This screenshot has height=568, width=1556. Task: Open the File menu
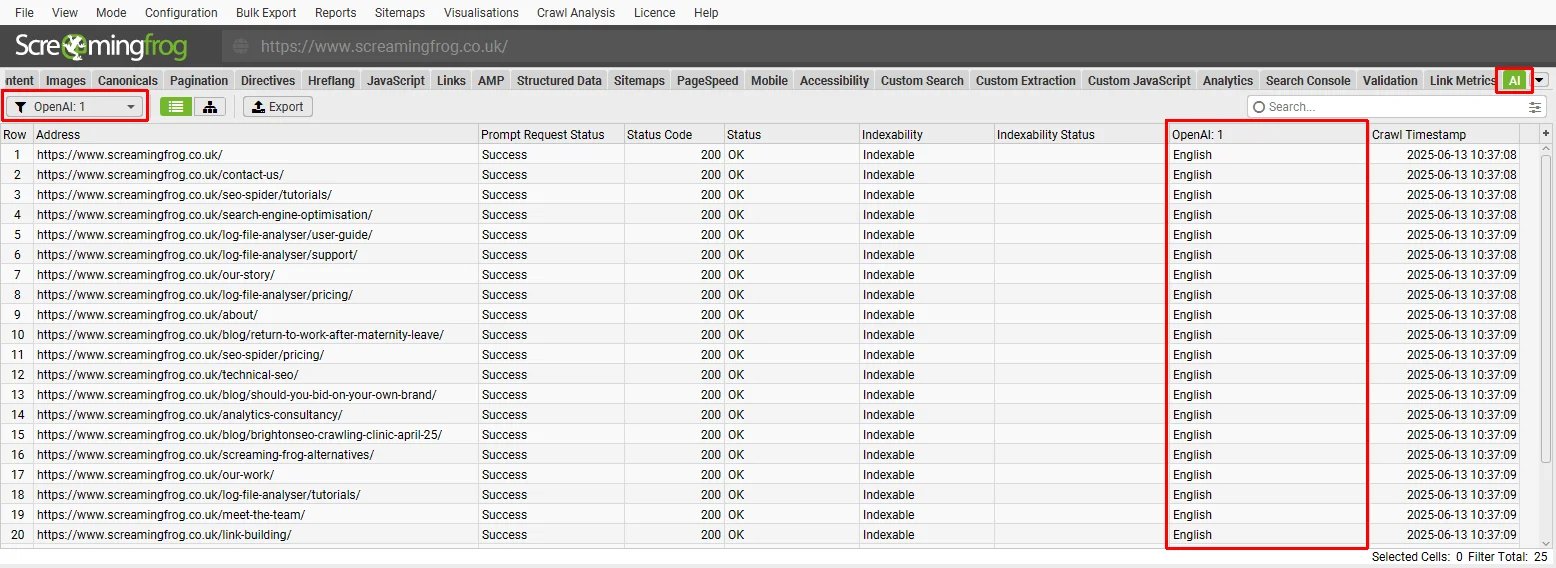(x=25, y=13)
